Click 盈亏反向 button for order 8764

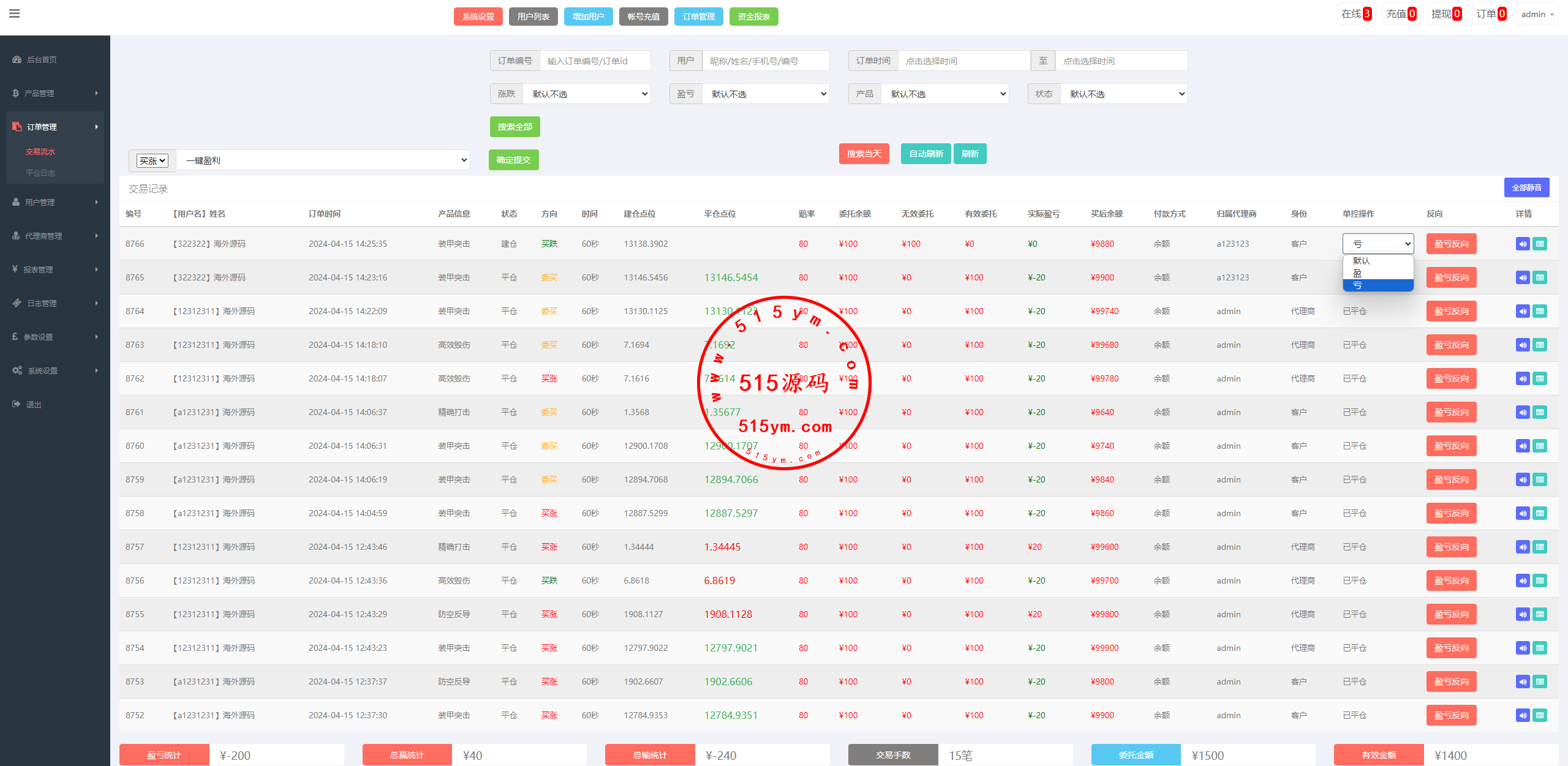point(1451,311)
